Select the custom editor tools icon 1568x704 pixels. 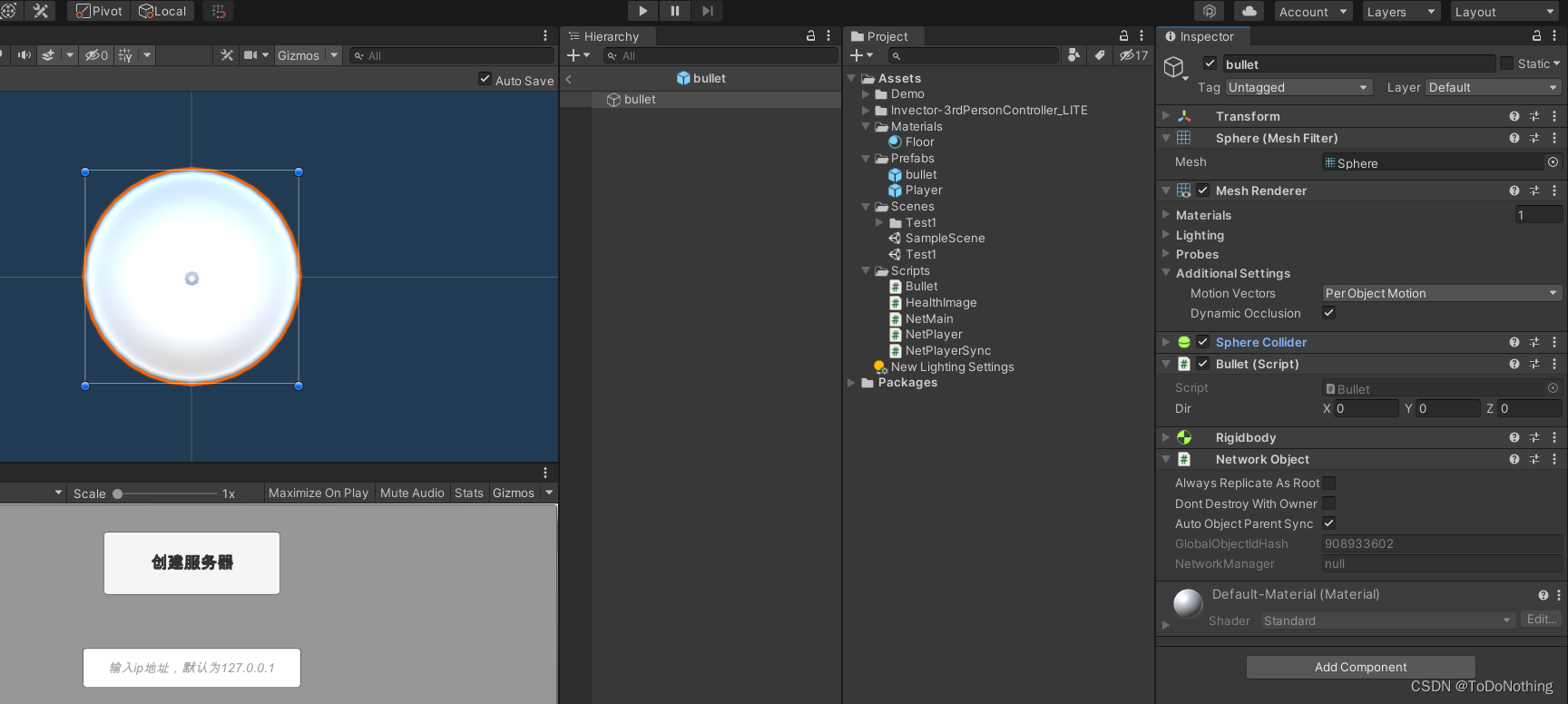click(x=41, y=11)
